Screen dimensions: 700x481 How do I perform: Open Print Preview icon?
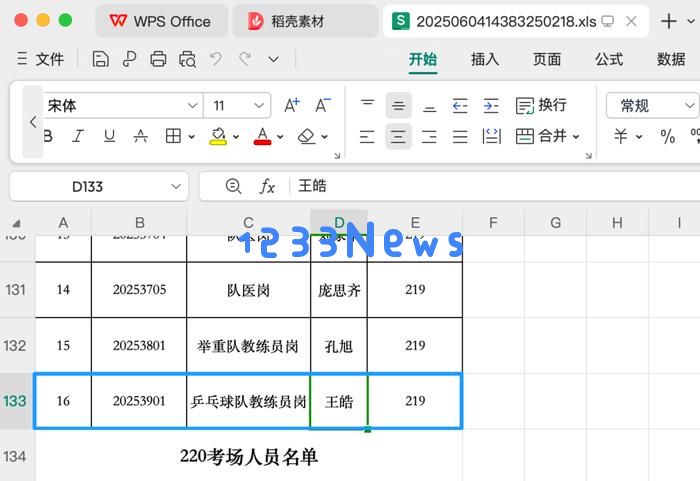coord(187,59)
